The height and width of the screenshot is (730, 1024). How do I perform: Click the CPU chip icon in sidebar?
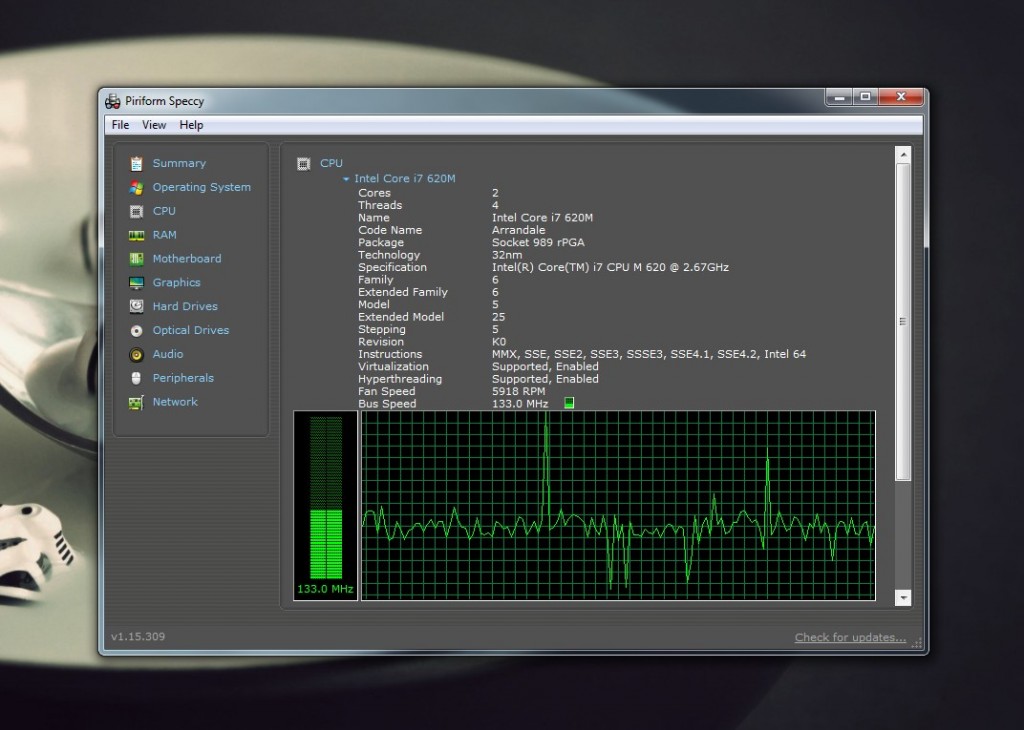136,211
